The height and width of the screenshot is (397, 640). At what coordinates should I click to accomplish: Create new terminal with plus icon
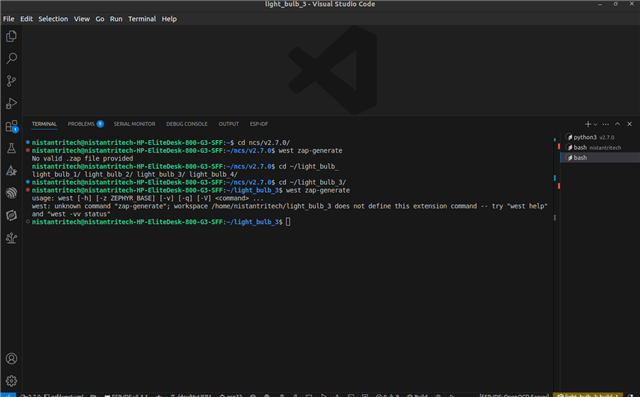[588, 124]
